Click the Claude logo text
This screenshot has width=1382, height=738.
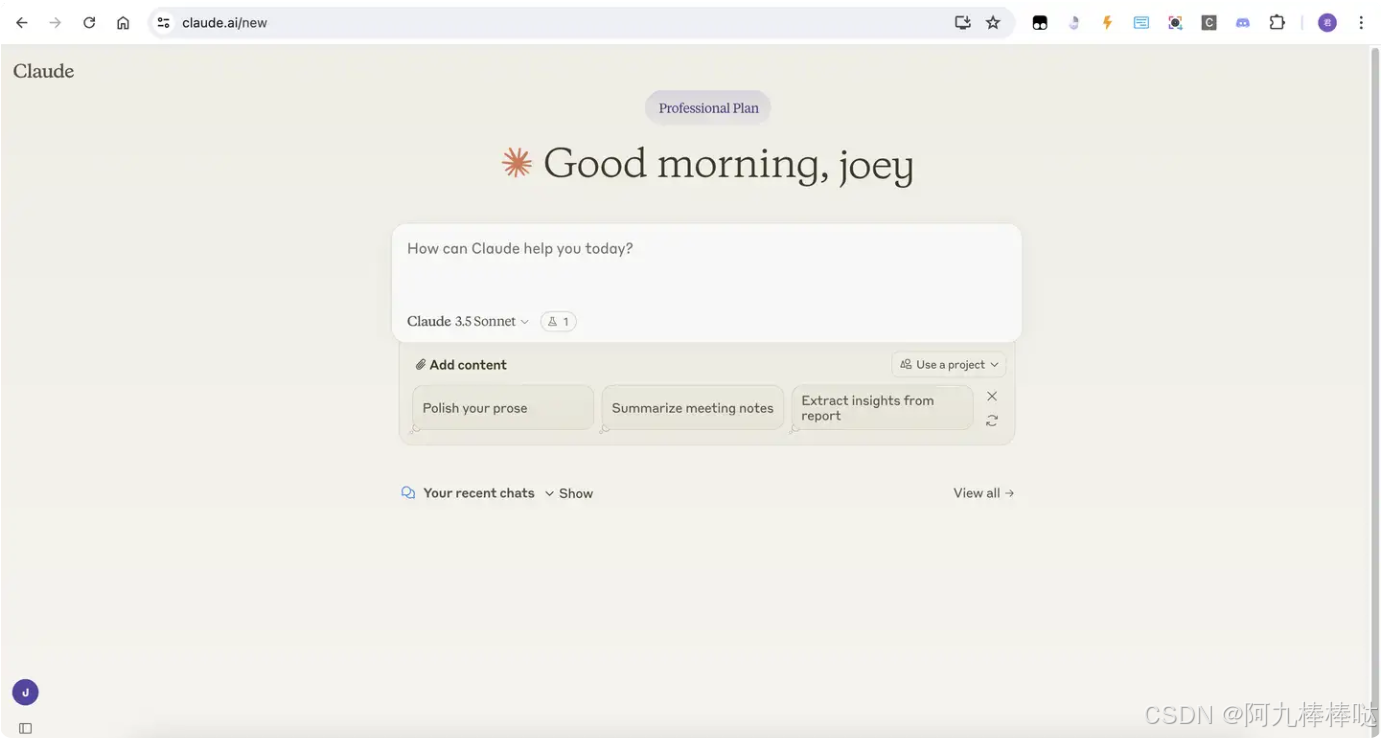coord(43,71)
